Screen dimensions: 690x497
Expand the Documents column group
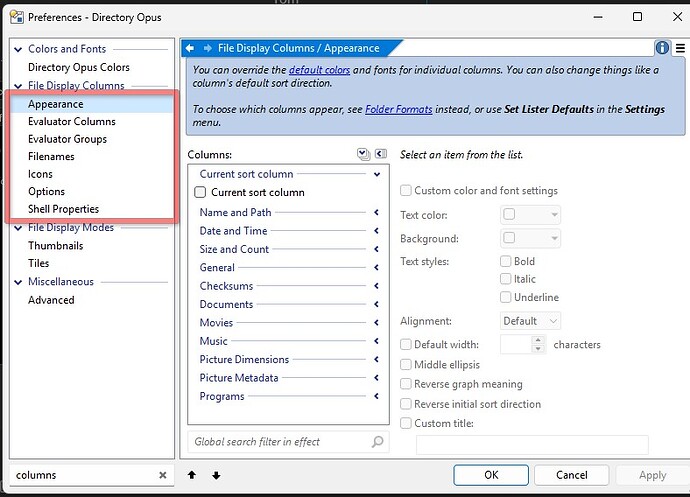(x=377, y=304)
